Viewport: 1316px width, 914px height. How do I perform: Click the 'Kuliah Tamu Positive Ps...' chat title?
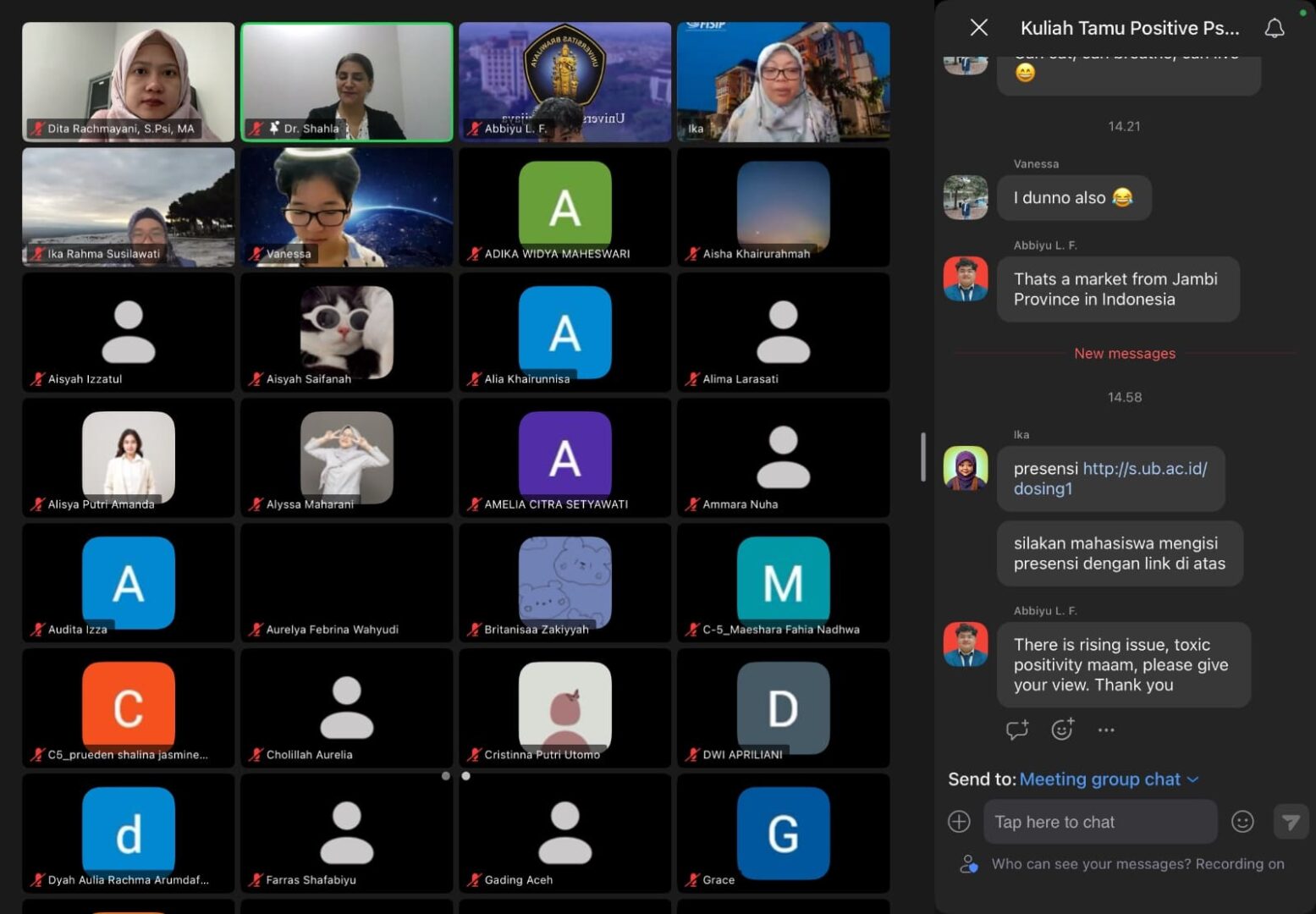pos(1130,28)
